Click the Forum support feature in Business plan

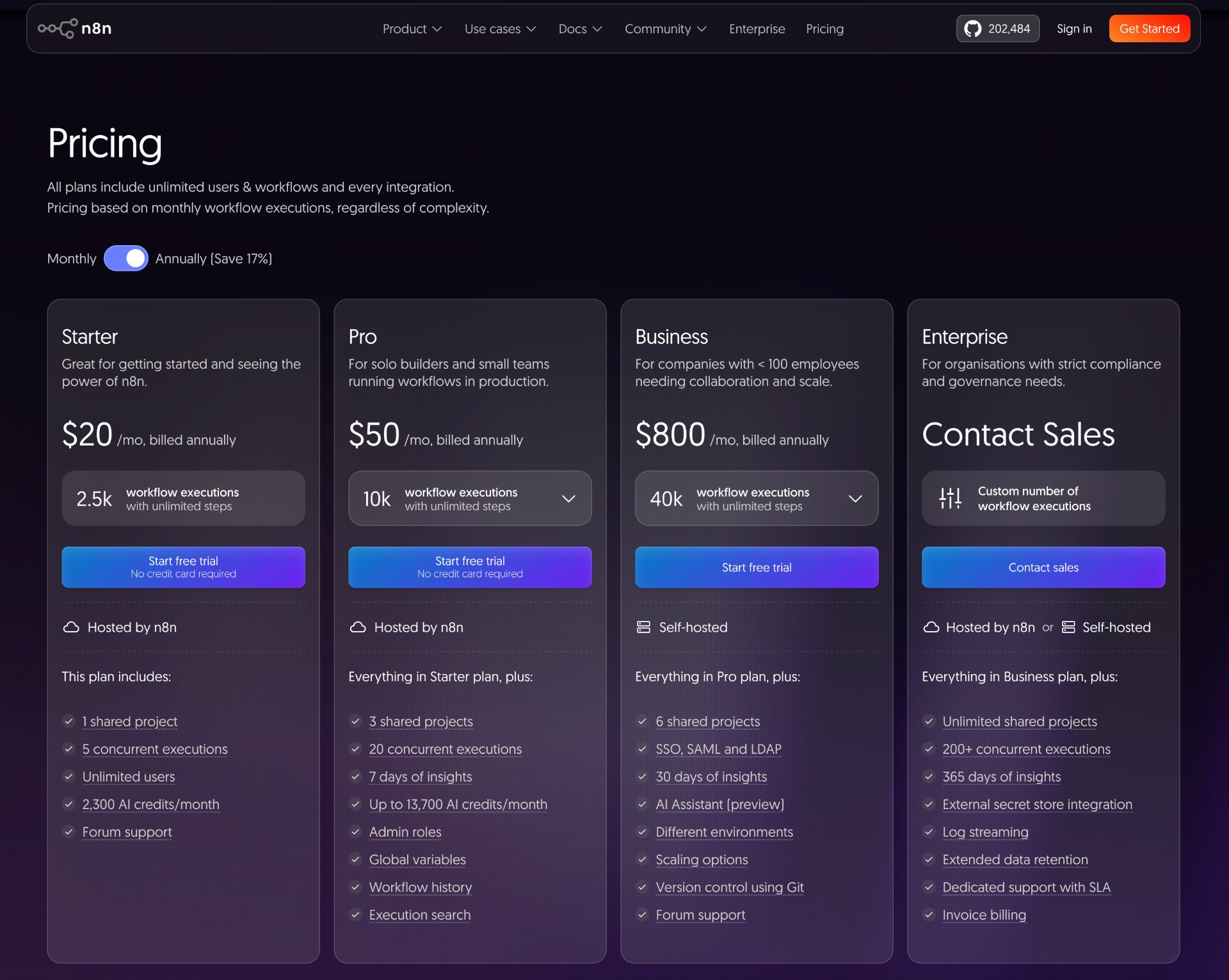tap(701, 915)
